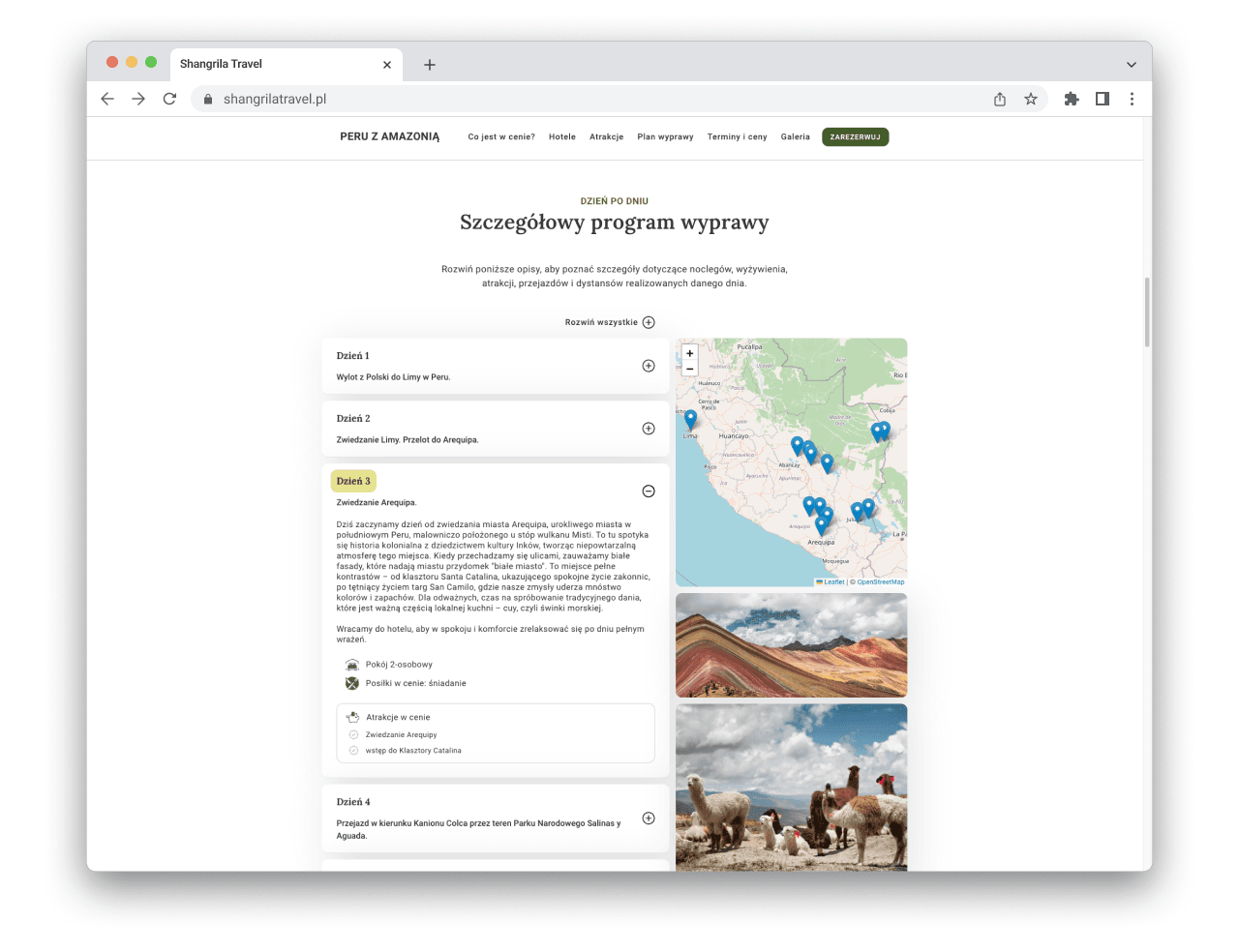Open the browser extensions puzzle icon
The width and height of the screenshot is (1239, 952).
1072,99
